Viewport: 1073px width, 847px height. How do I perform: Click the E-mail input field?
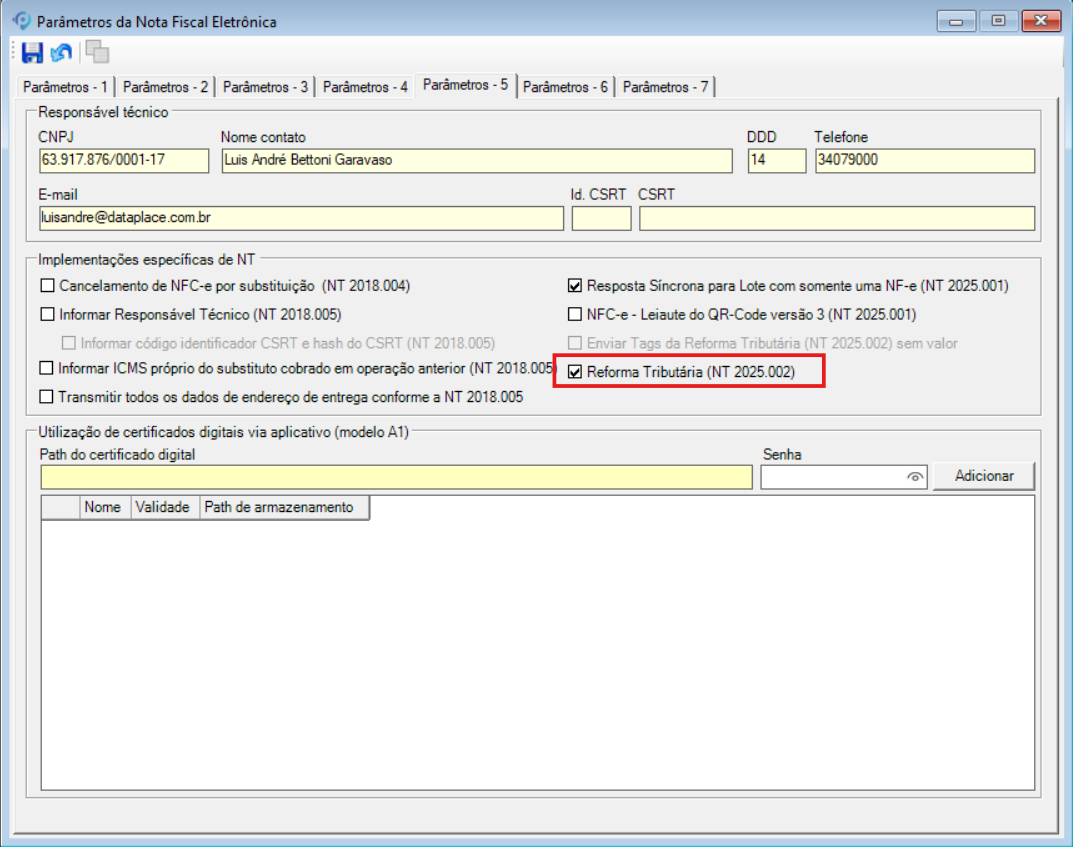[301, 218]
